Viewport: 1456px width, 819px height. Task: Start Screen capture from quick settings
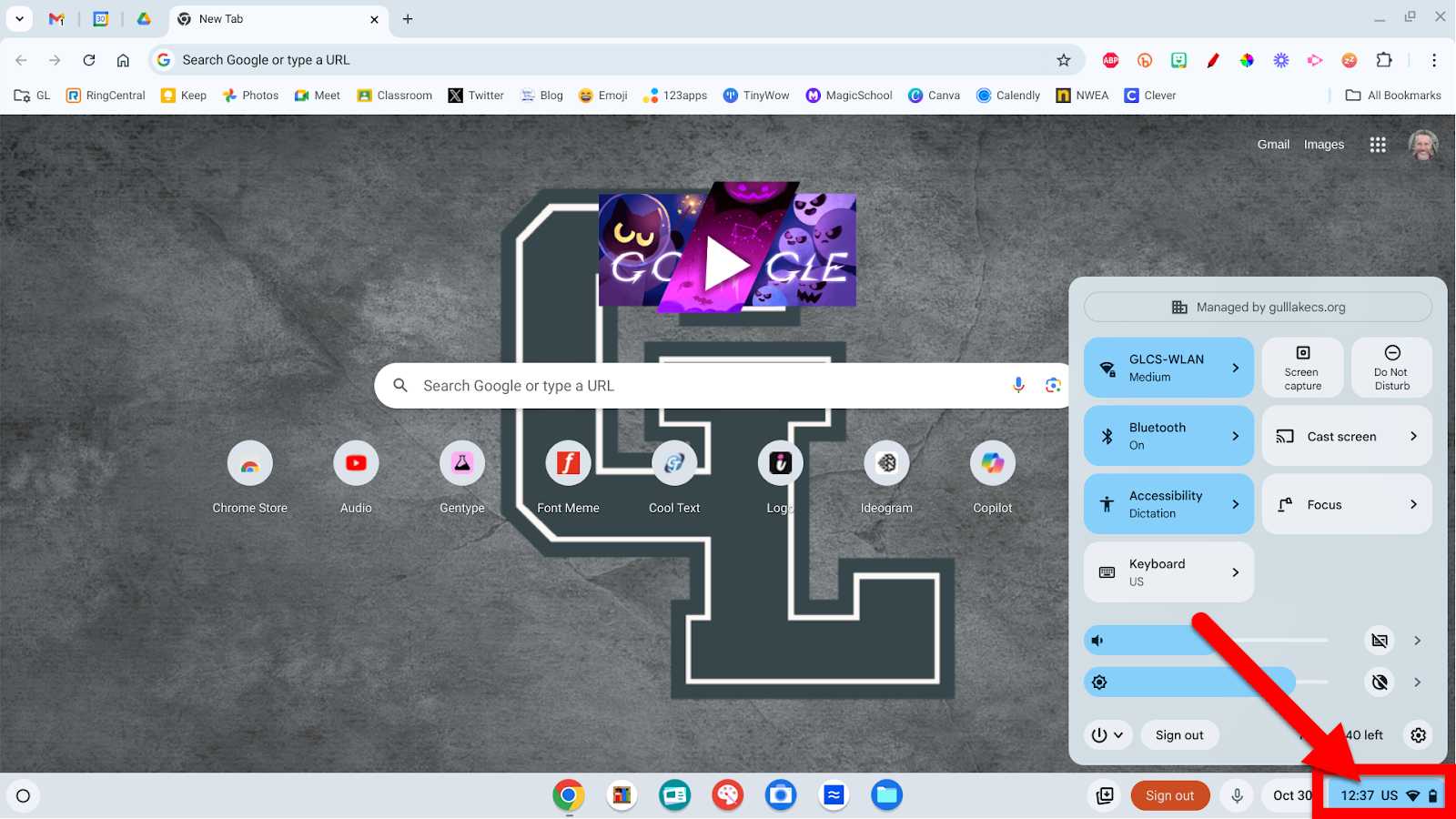pos(1303,368)
